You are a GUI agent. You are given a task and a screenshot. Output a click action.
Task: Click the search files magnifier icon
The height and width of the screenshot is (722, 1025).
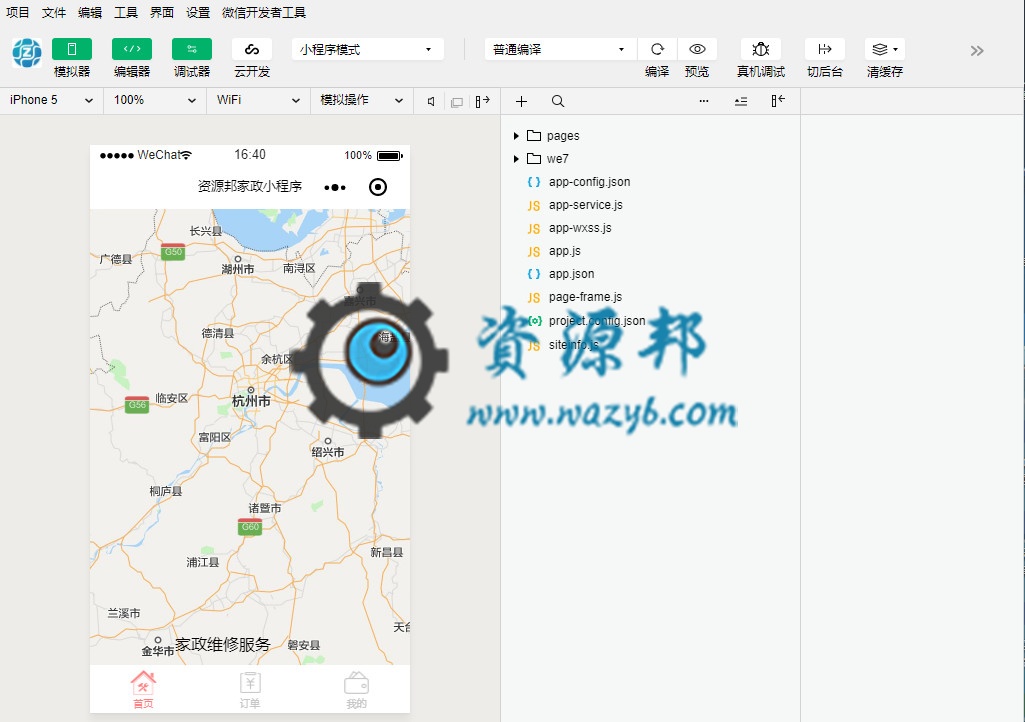click(558, 101)
